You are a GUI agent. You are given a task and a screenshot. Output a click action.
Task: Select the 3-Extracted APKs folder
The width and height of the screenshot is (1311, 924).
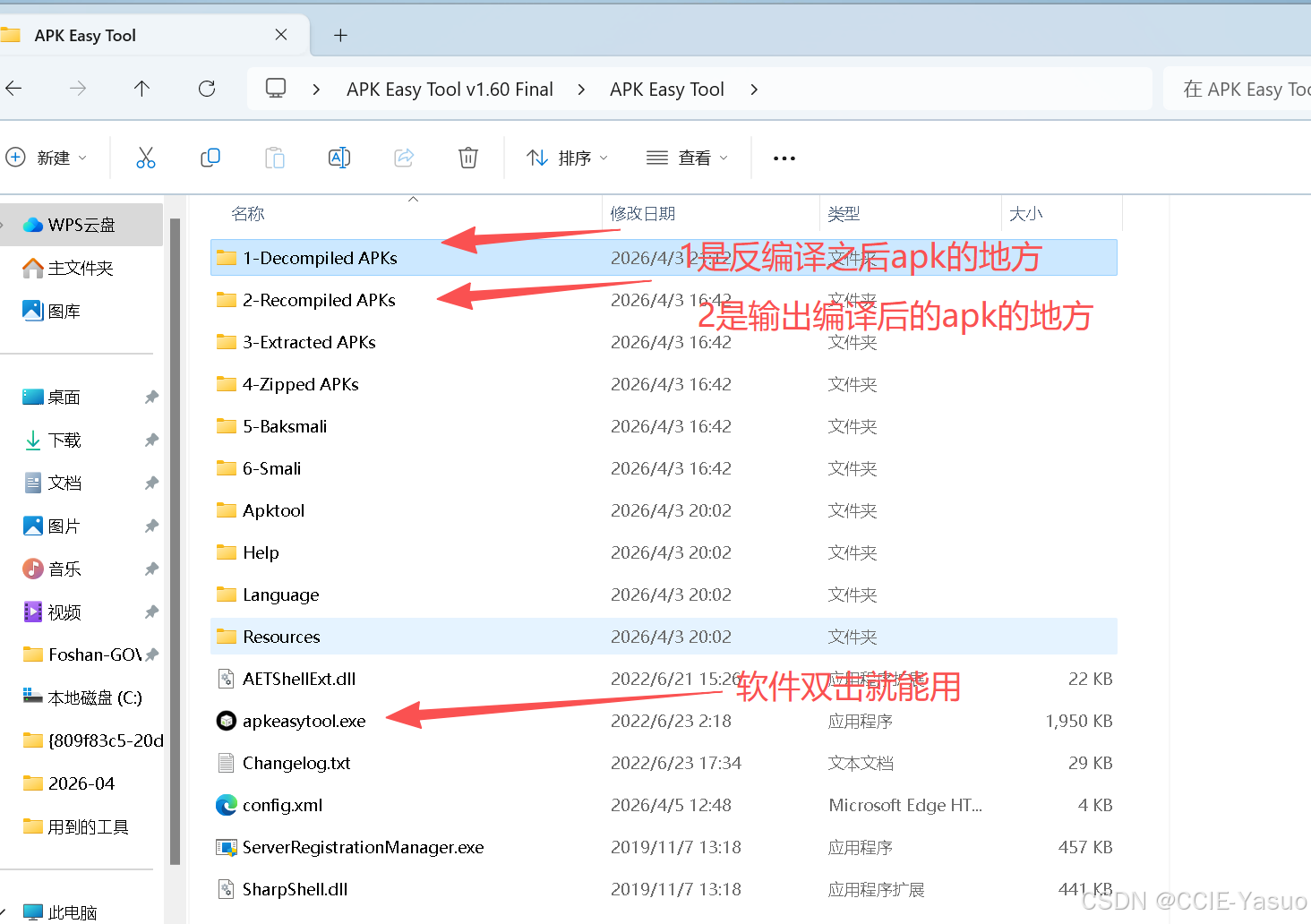tap(664, 342)
